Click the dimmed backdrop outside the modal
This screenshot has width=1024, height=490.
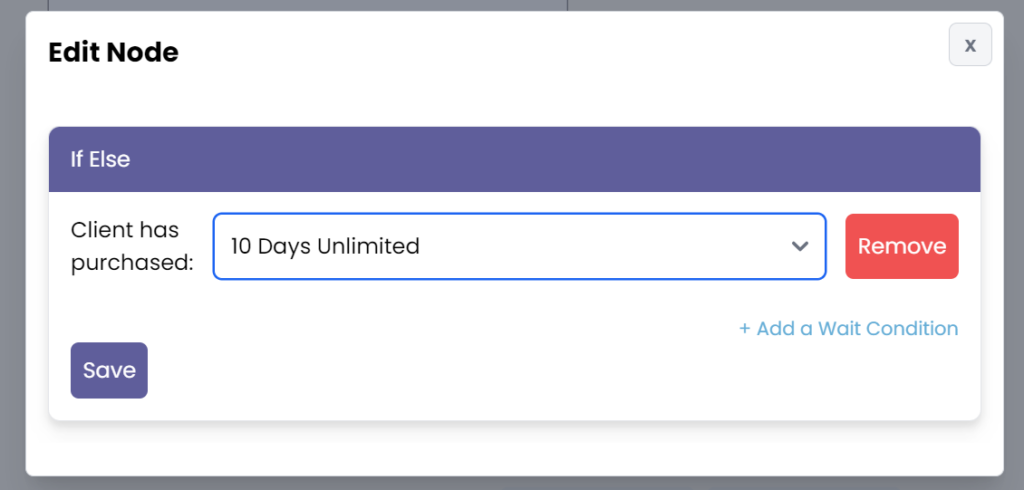click(x=12, y=250)
